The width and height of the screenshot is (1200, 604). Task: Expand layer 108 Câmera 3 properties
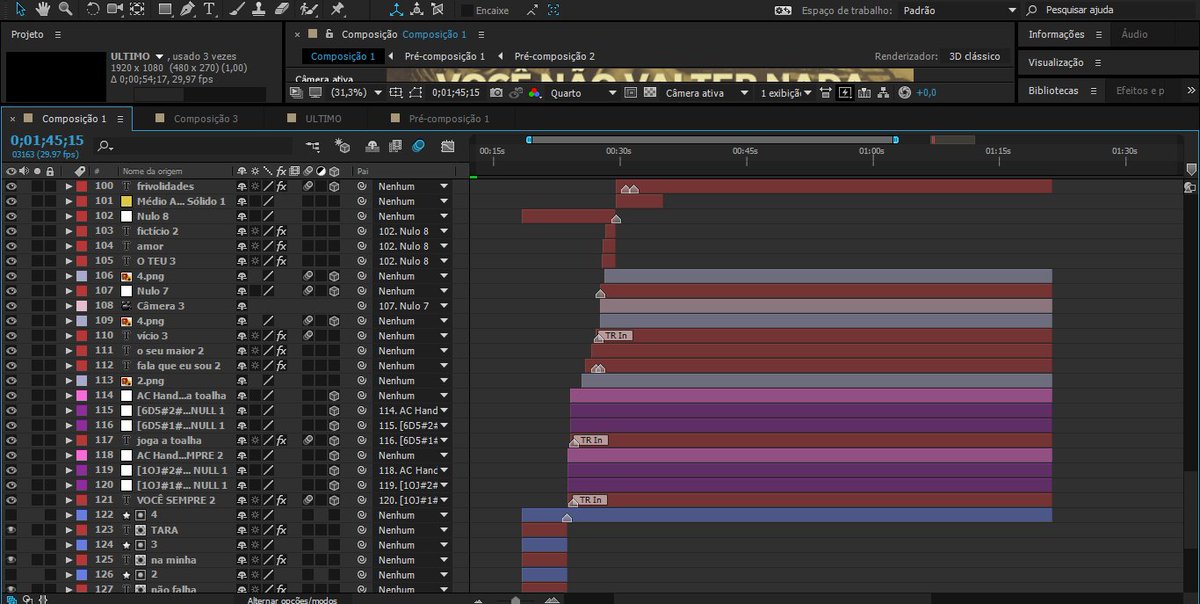point(69,306)
